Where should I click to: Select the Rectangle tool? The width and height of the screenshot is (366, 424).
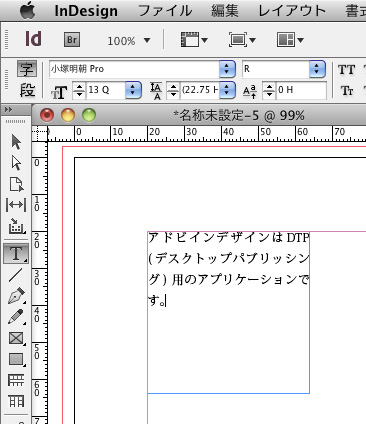click(x=16, y=359)
